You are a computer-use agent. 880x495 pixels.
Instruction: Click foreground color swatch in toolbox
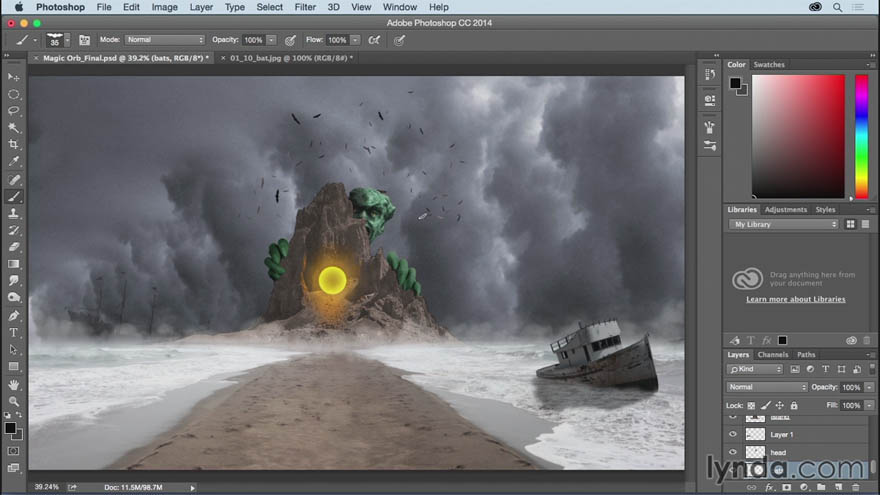click(x=10, y=428)
